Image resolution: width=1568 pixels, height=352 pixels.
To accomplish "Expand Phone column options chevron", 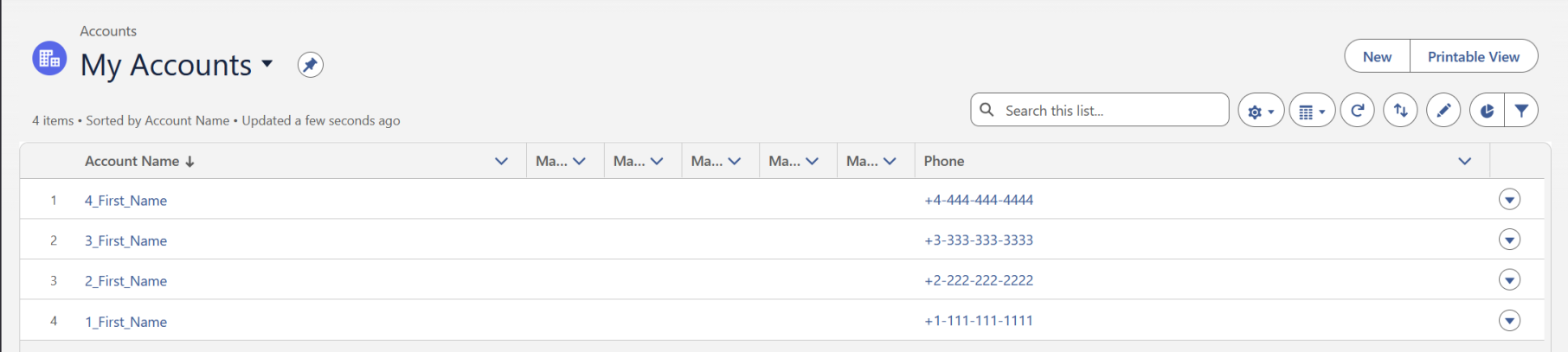I will click(1464, 161).
